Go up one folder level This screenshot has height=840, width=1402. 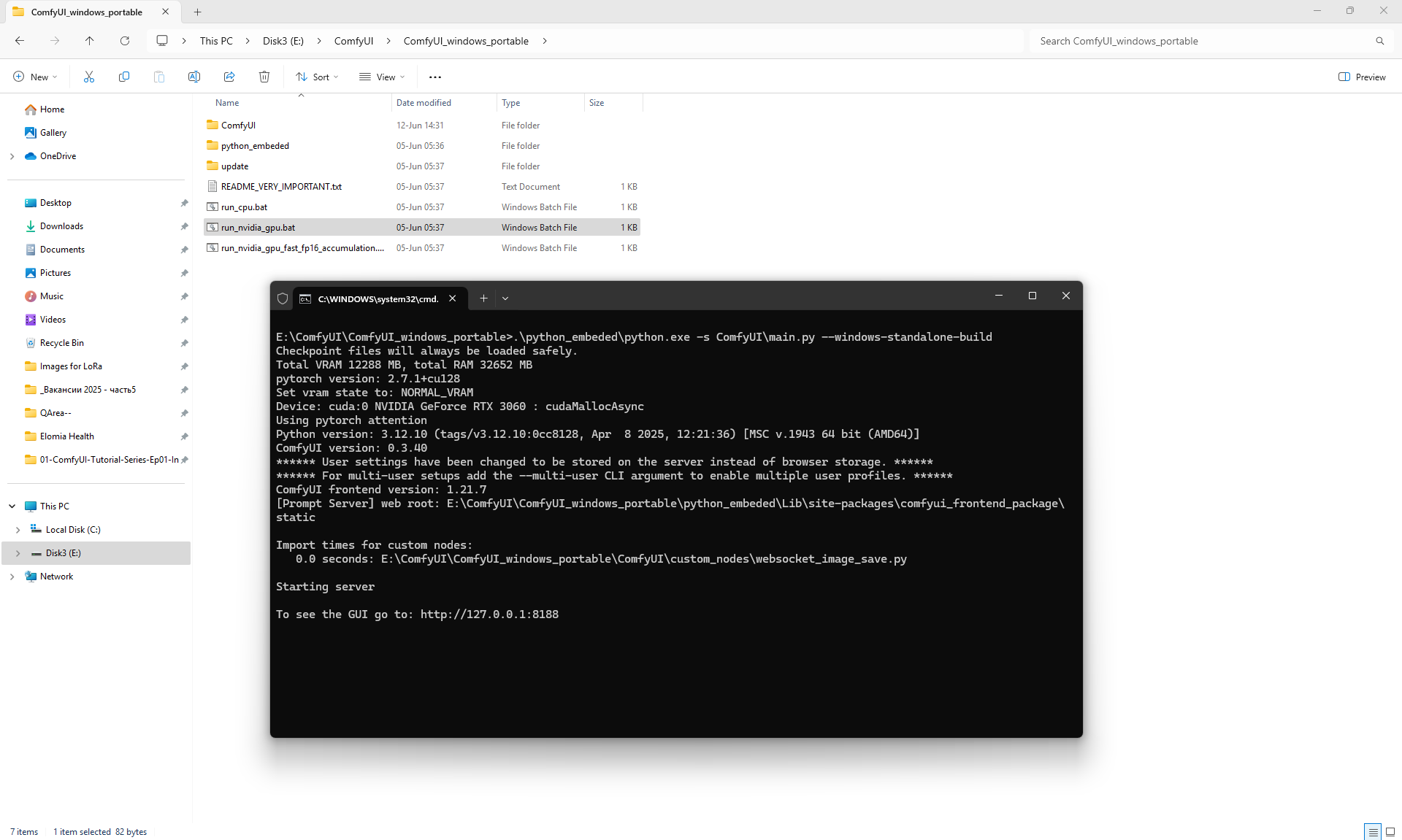(x=90, y=41)
